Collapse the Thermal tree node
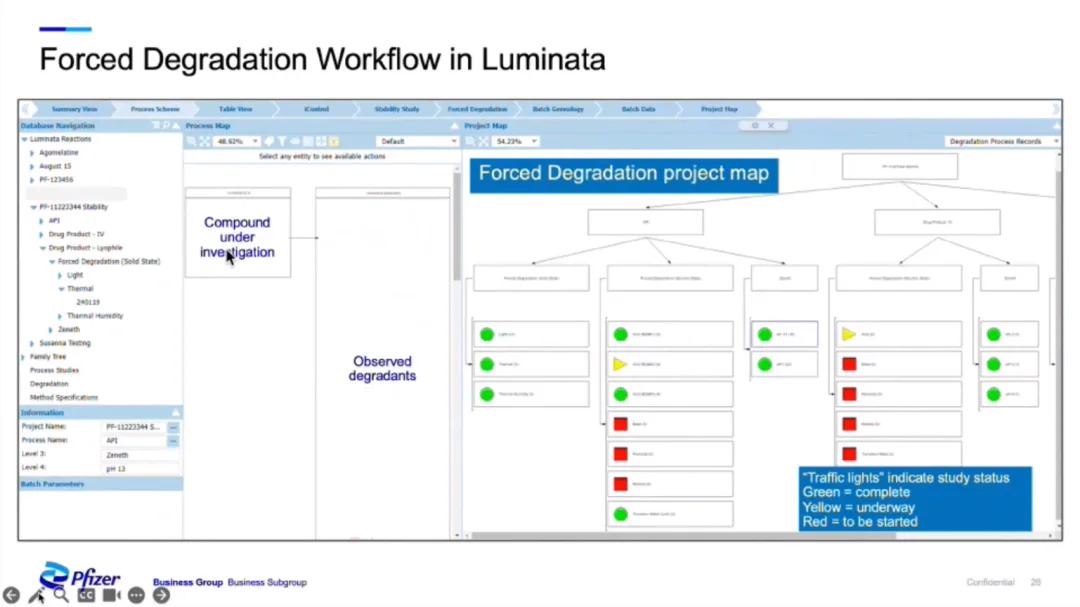The height and width of the screenshot is (607, 1080). tap(61, 289)
